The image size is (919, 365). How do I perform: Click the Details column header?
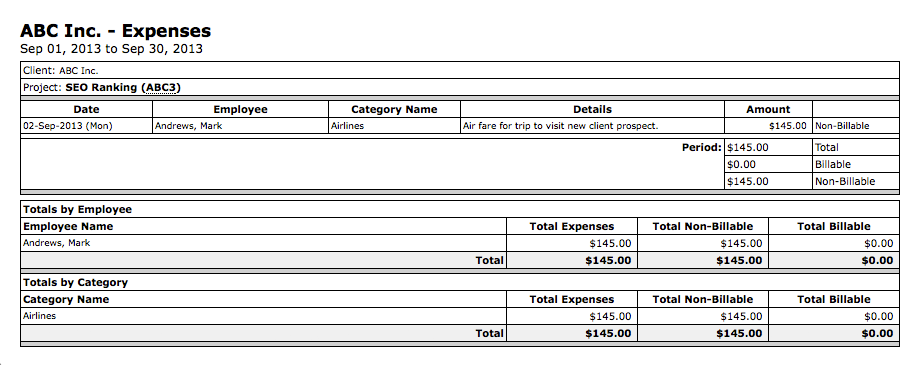592,109
